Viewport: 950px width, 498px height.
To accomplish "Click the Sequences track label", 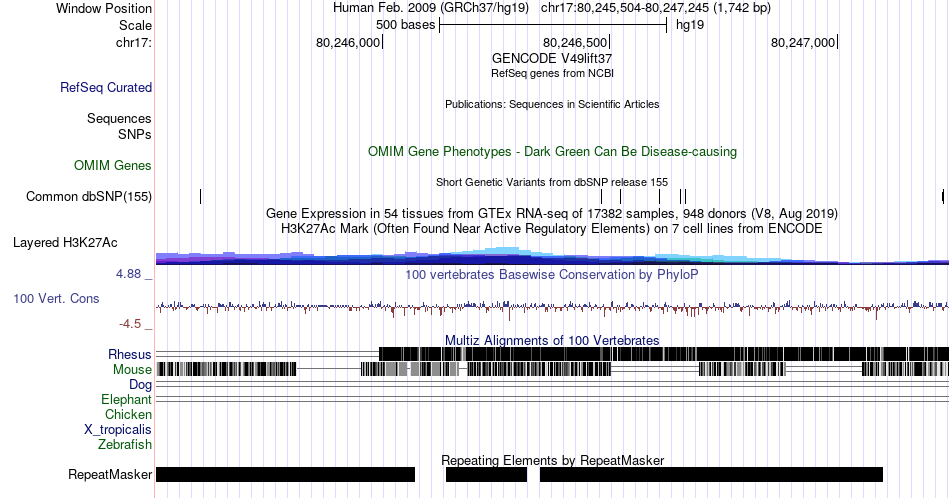I will (119, 118).
